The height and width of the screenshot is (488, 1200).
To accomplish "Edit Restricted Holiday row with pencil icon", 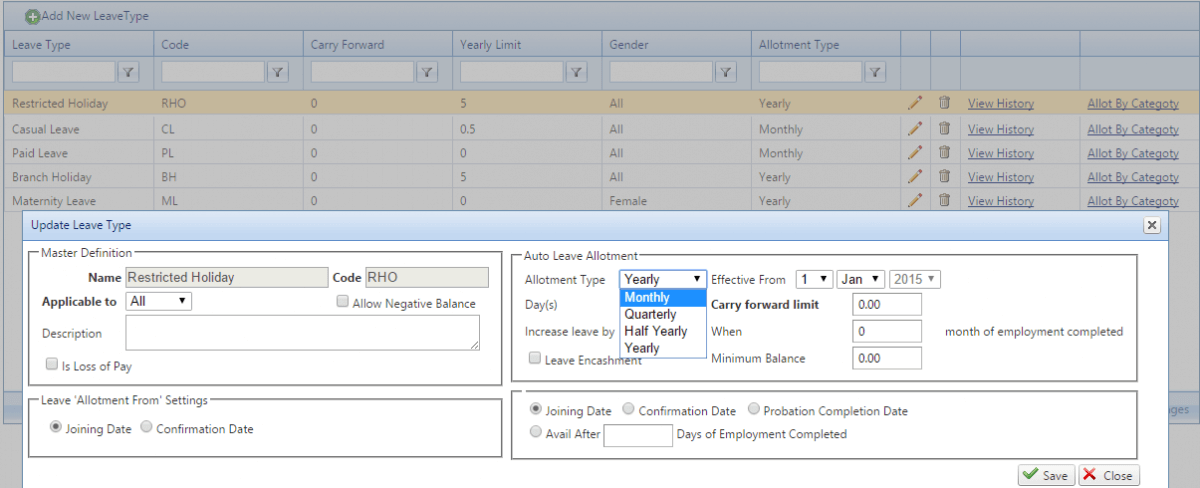I will pyautogui.click(x=914, y=102).
